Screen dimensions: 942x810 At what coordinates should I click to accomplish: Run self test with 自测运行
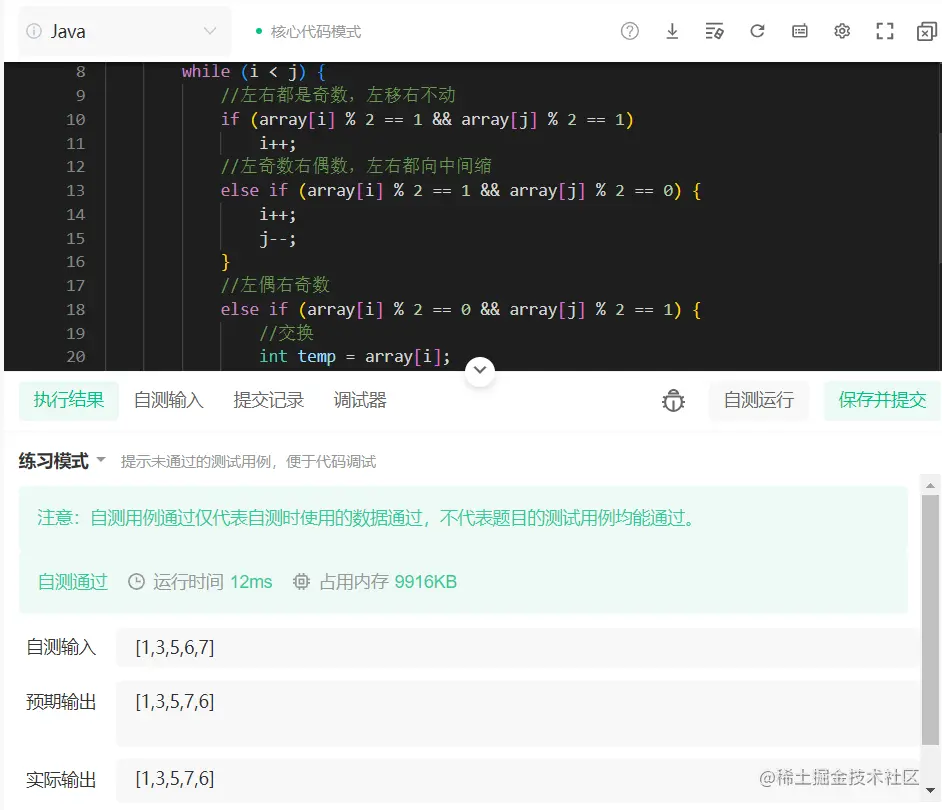[x=759, y=400]
